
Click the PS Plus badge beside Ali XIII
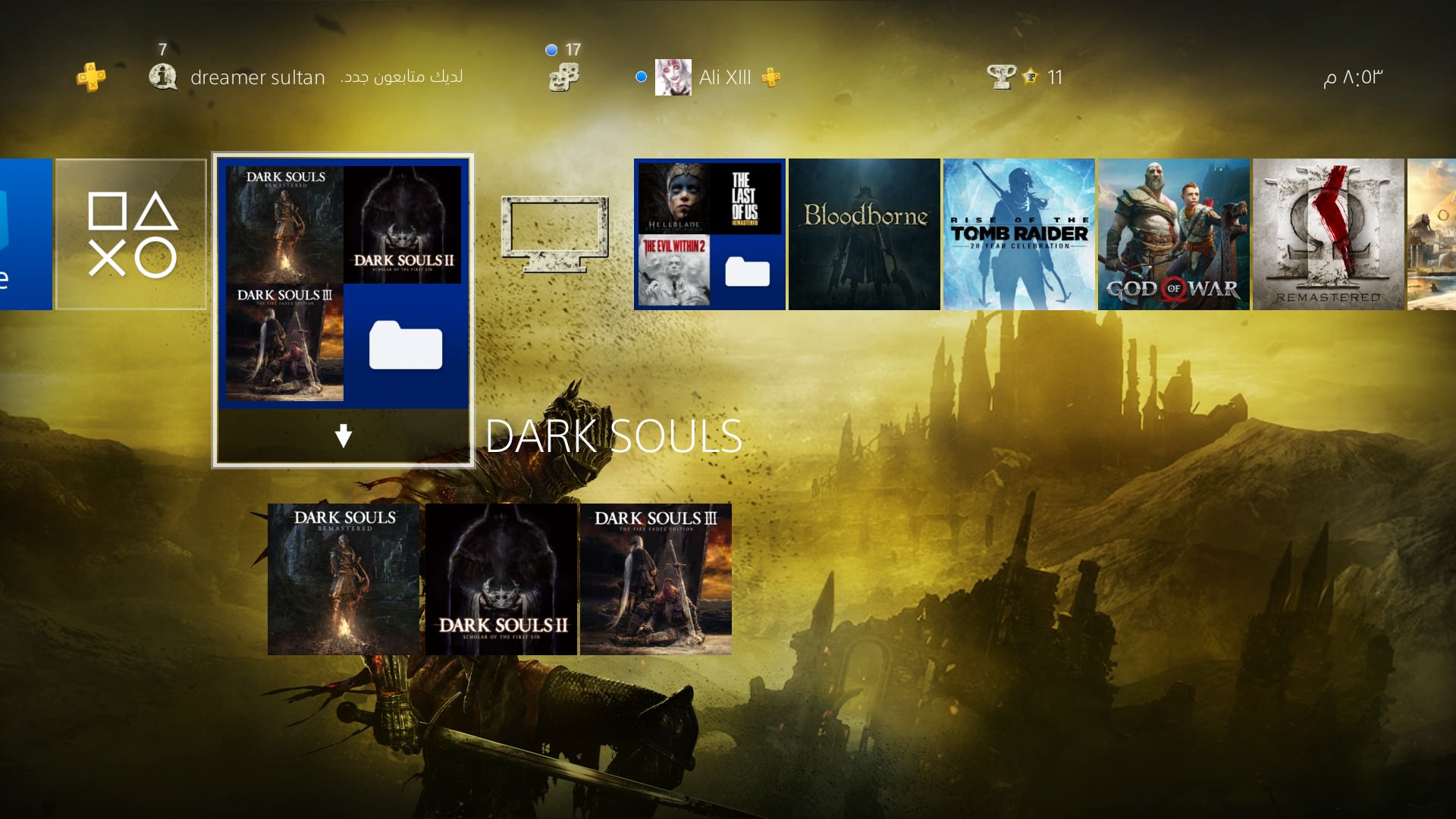point(771,77)
